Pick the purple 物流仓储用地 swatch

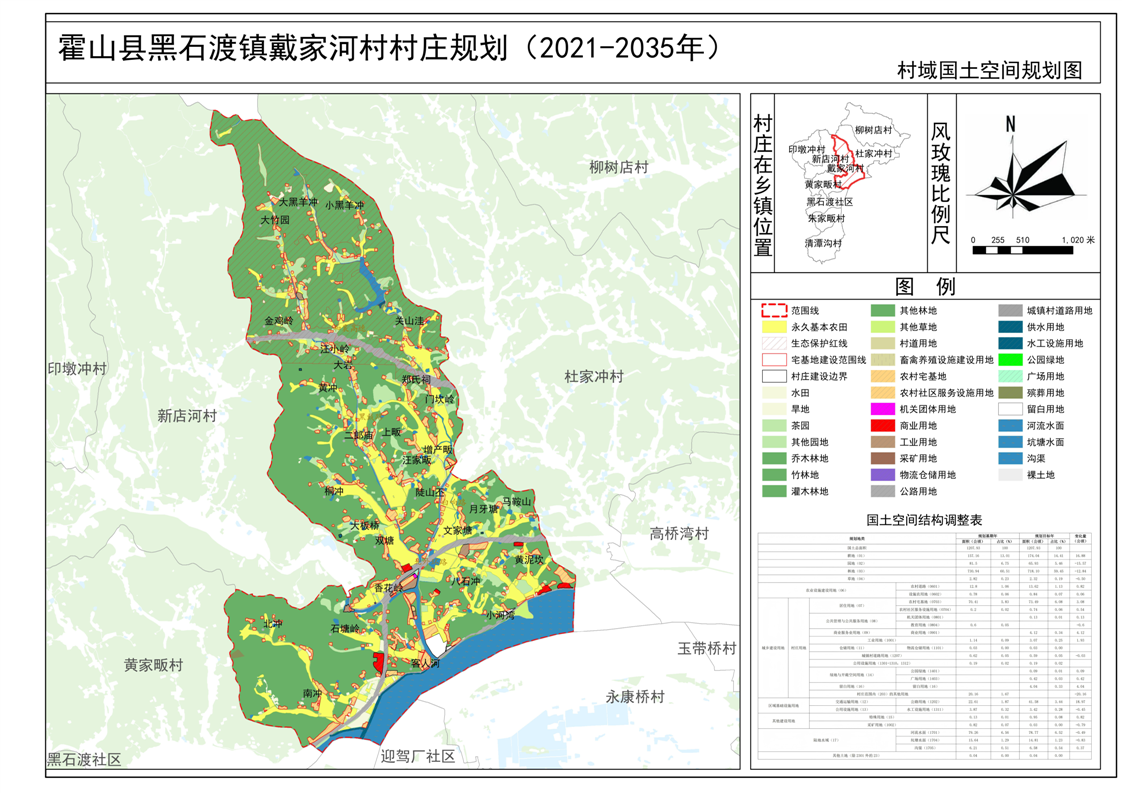(x=882, y=475)
